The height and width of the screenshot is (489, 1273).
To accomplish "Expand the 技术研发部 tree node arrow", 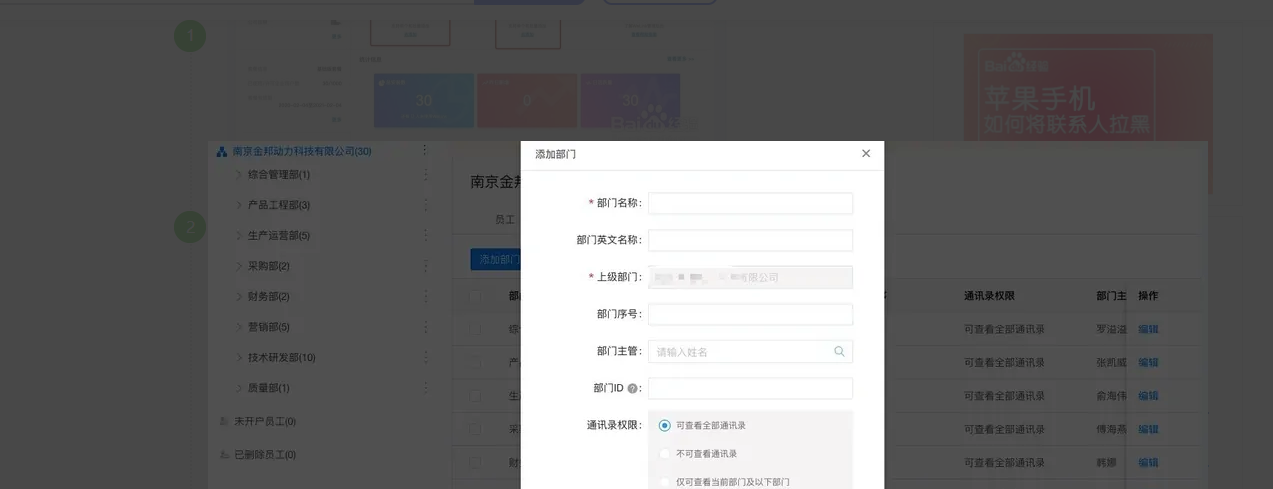I will coord(238,357).
